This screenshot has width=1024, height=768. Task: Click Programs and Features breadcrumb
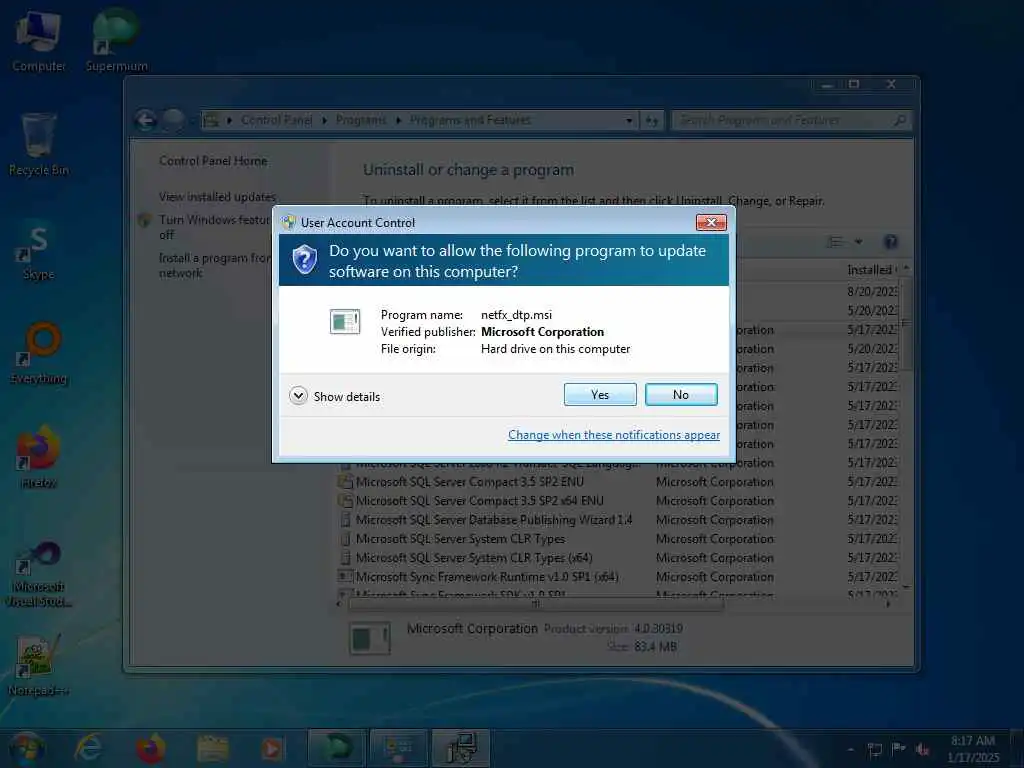tap(470, 120)
